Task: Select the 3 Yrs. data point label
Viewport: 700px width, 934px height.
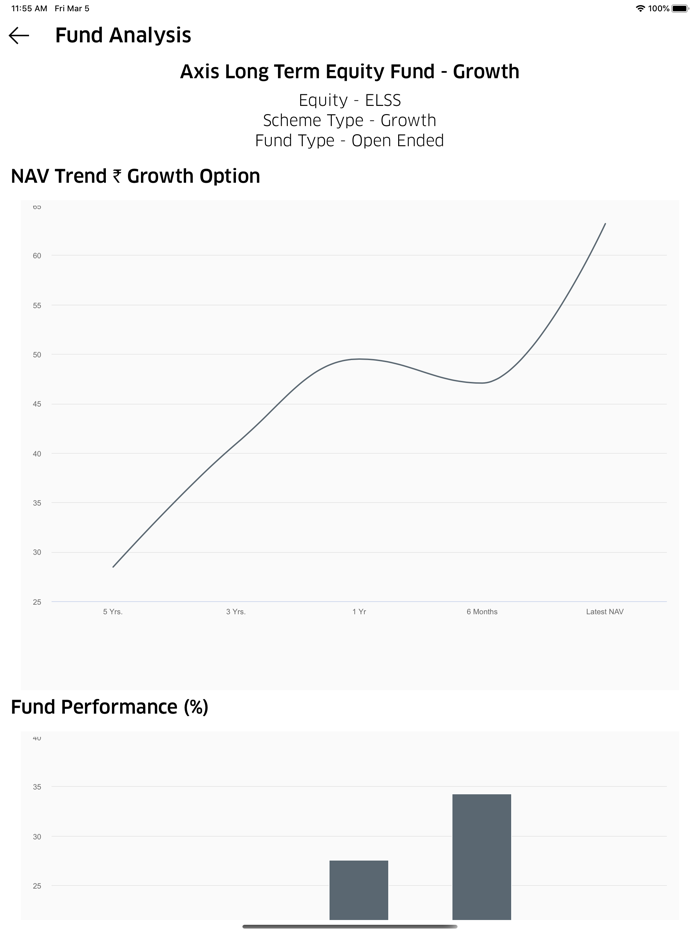Action: point(236,611)
